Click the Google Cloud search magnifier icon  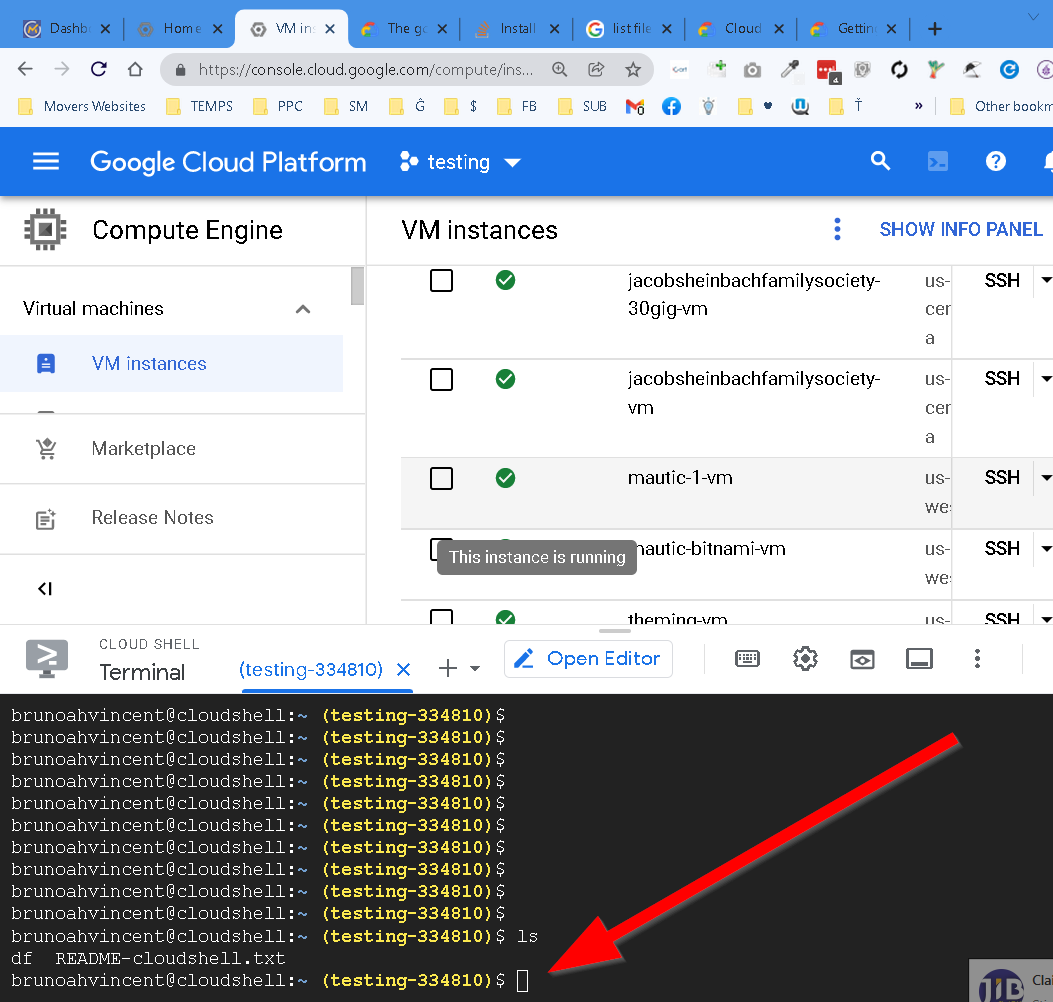click(880, 161)
